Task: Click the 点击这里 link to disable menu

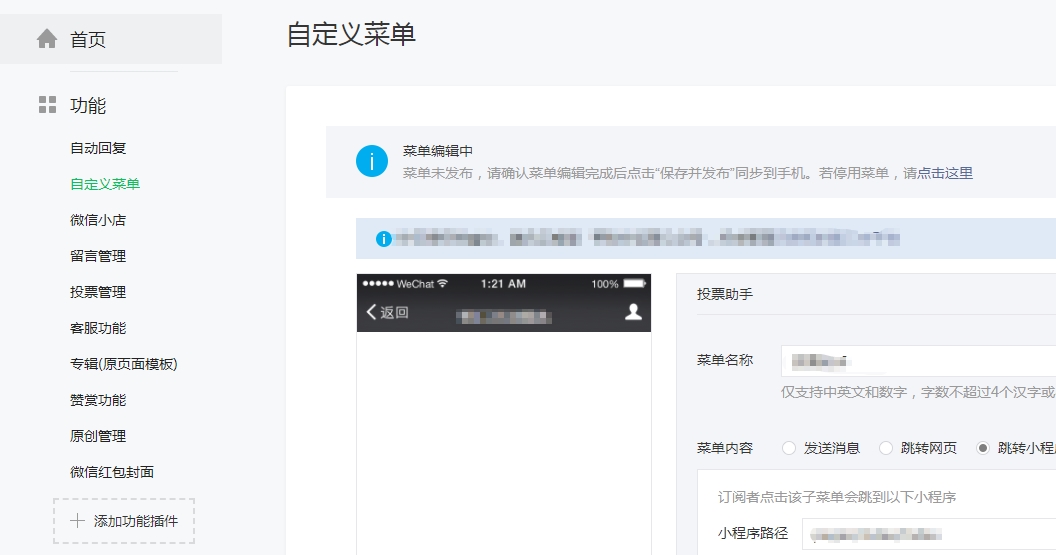Action: coord(945,173)
